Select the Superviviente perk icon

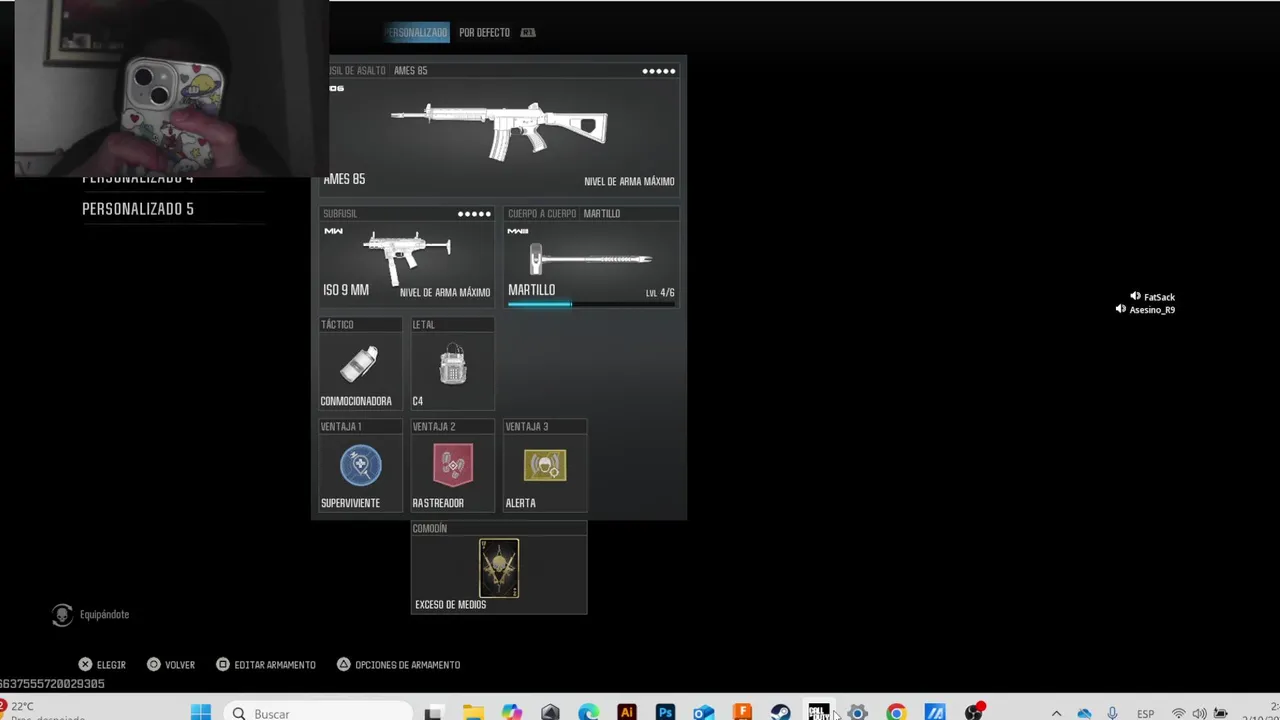(360, 465)
